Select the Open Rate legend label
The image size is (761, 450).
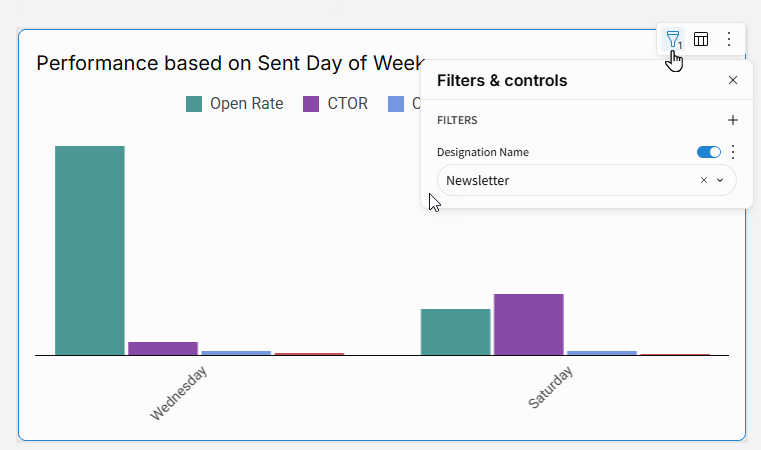(246, 104)
